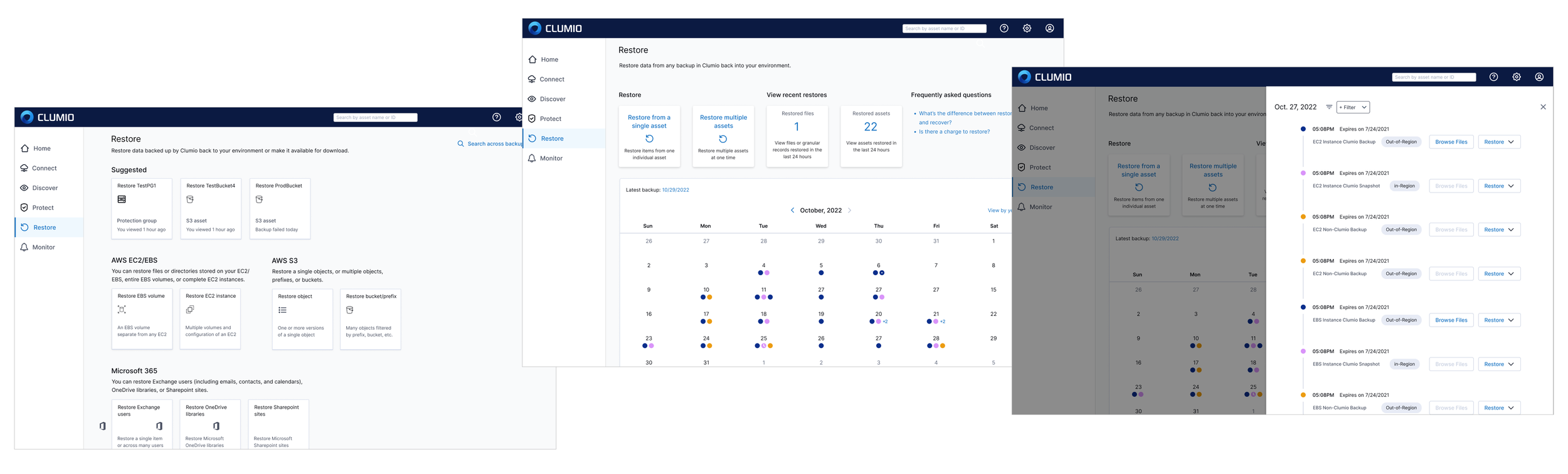Open user account icon in Oct. 27 panel window

(1539, 77)
